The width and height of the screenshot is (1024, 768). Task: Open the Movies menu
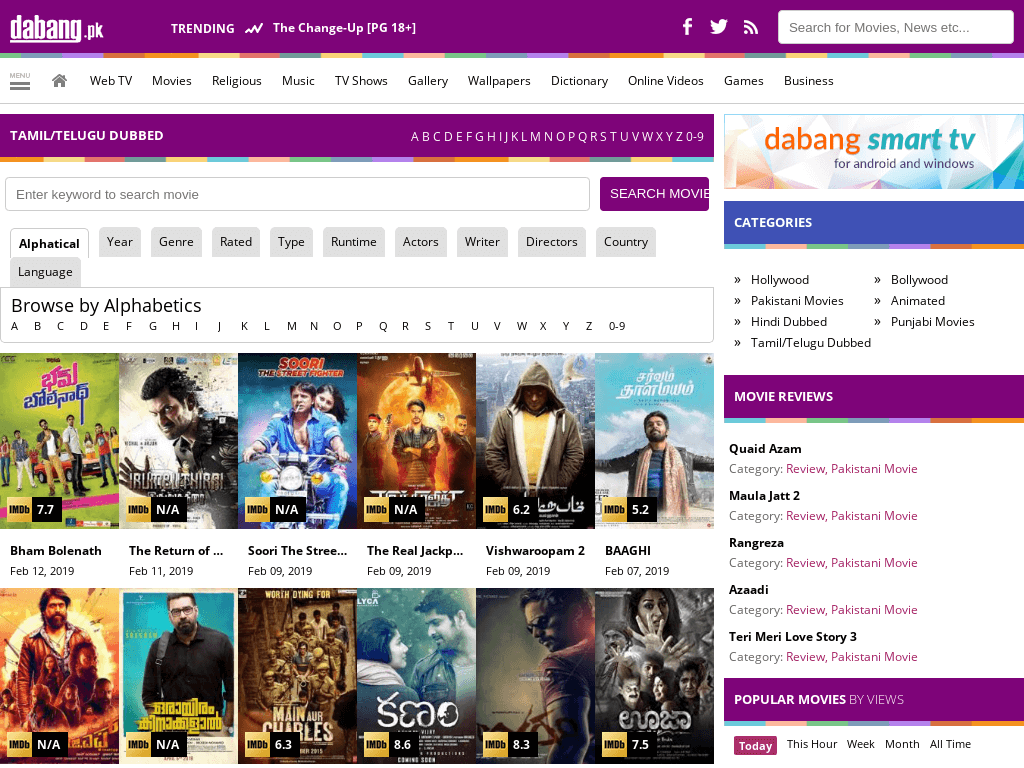pyautogui.click(x=172, y=81)
